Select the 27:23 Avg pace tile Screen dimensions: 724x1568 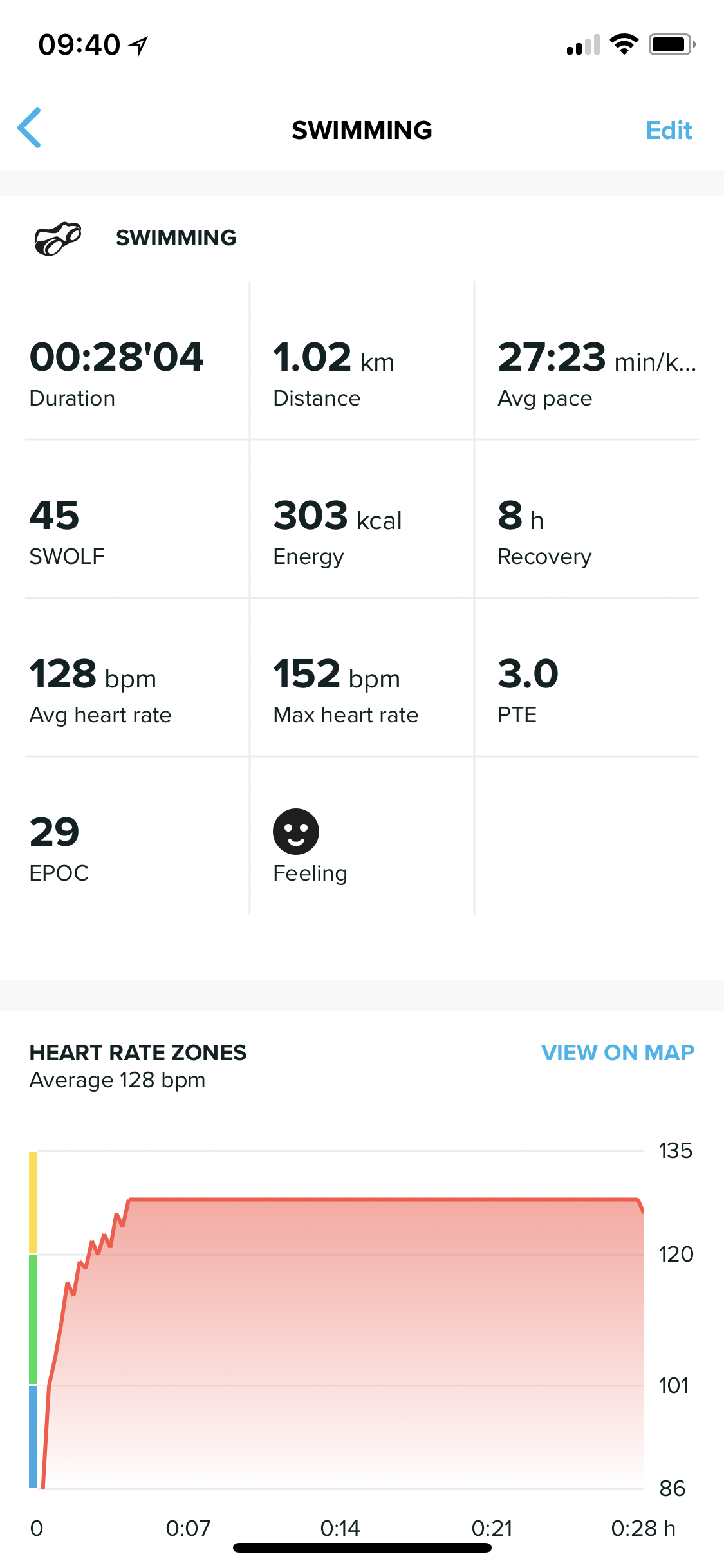[587, 361]
